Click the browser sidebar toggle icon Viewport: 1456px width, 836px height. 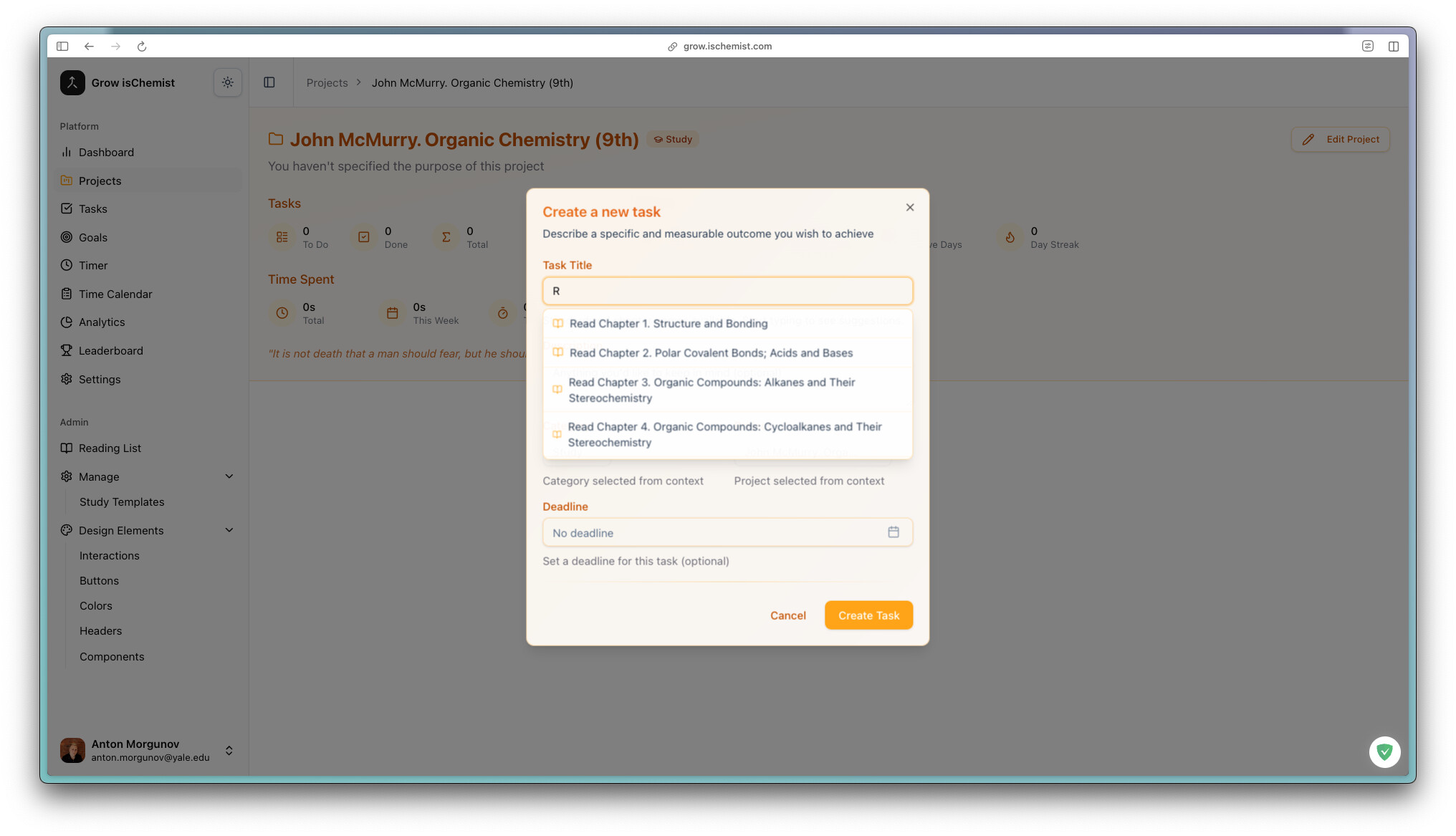[x=62, y=47]
